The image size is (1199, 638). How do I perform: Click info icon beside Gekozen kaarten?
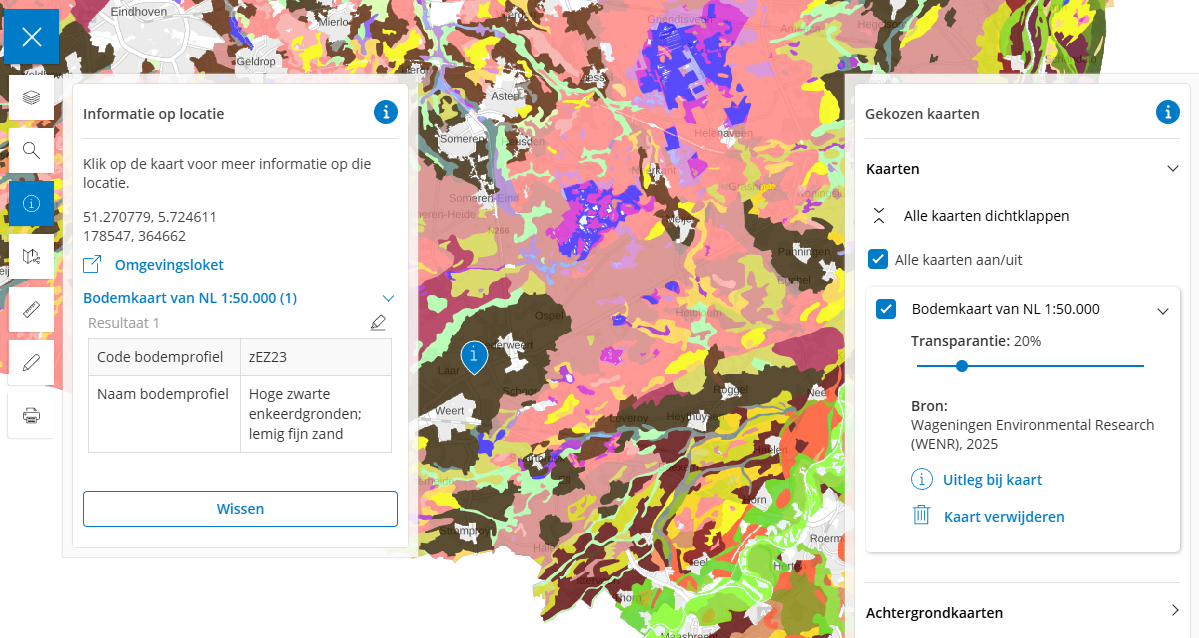point(1167,112)
